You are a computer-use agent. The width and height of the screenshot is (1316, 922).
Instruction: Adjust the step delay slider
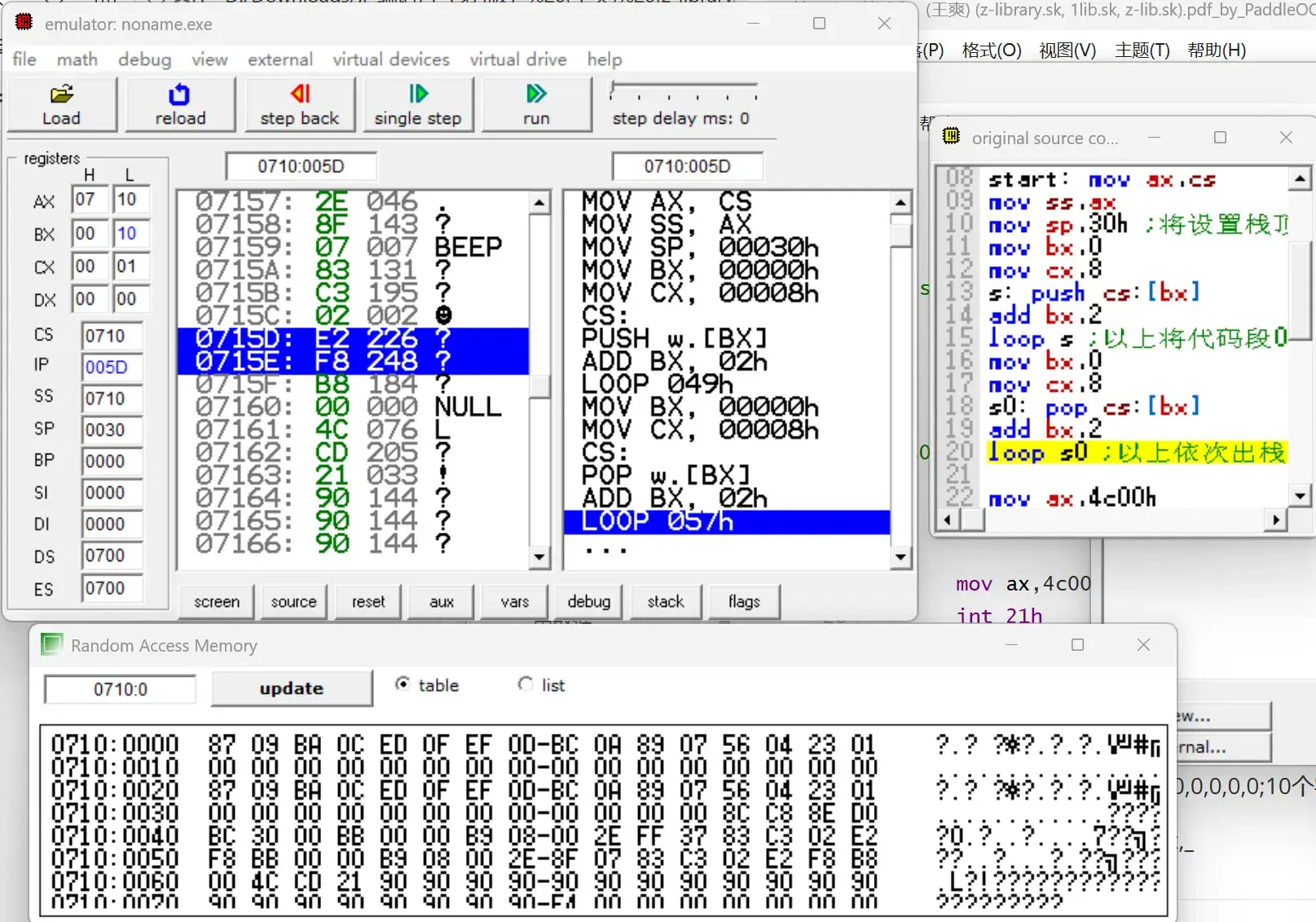coord(684,90)
